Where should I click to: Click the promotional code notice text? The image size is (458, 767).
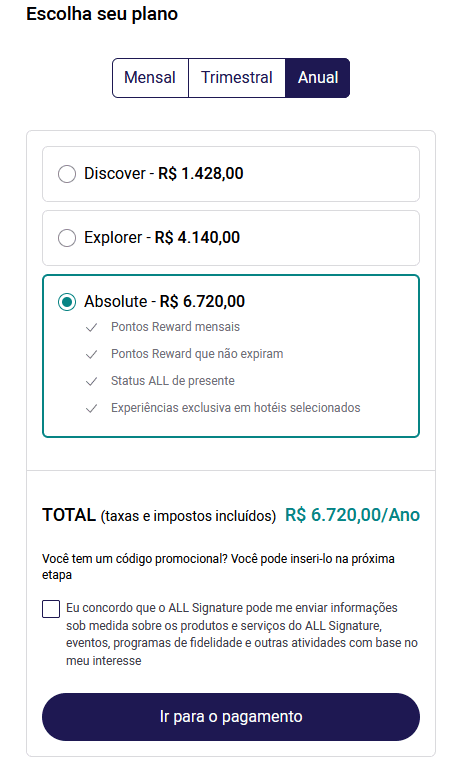[218, 566]
